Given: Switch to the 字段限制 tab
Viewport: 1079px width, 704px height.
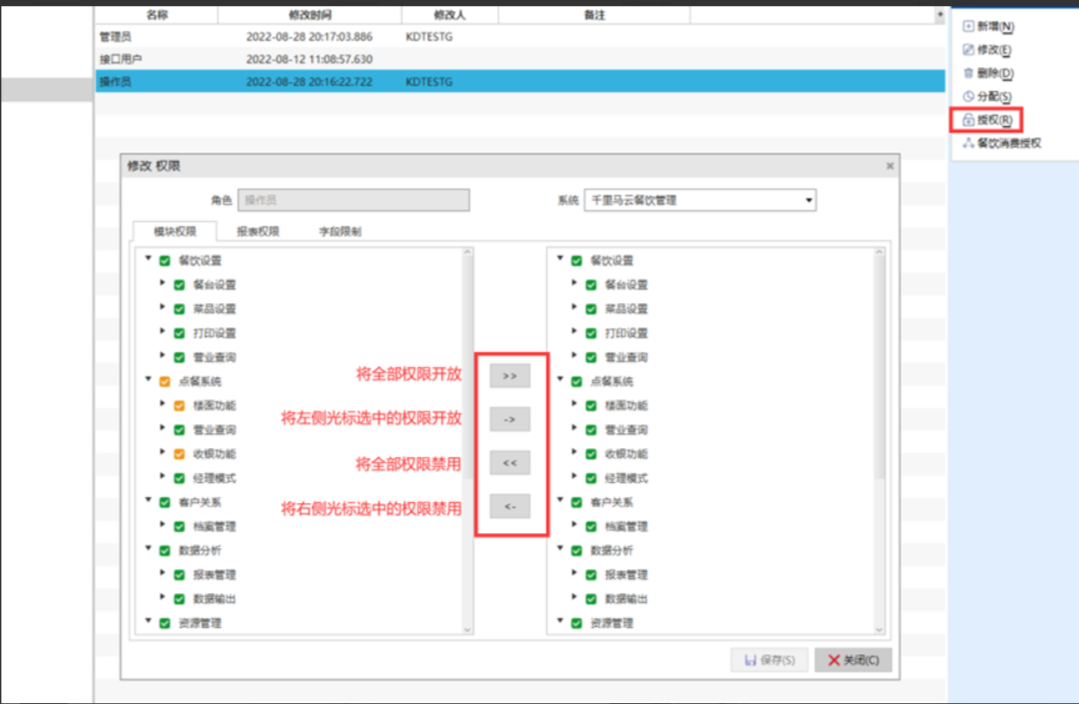Looking at the screenshot, I should 340,231.
